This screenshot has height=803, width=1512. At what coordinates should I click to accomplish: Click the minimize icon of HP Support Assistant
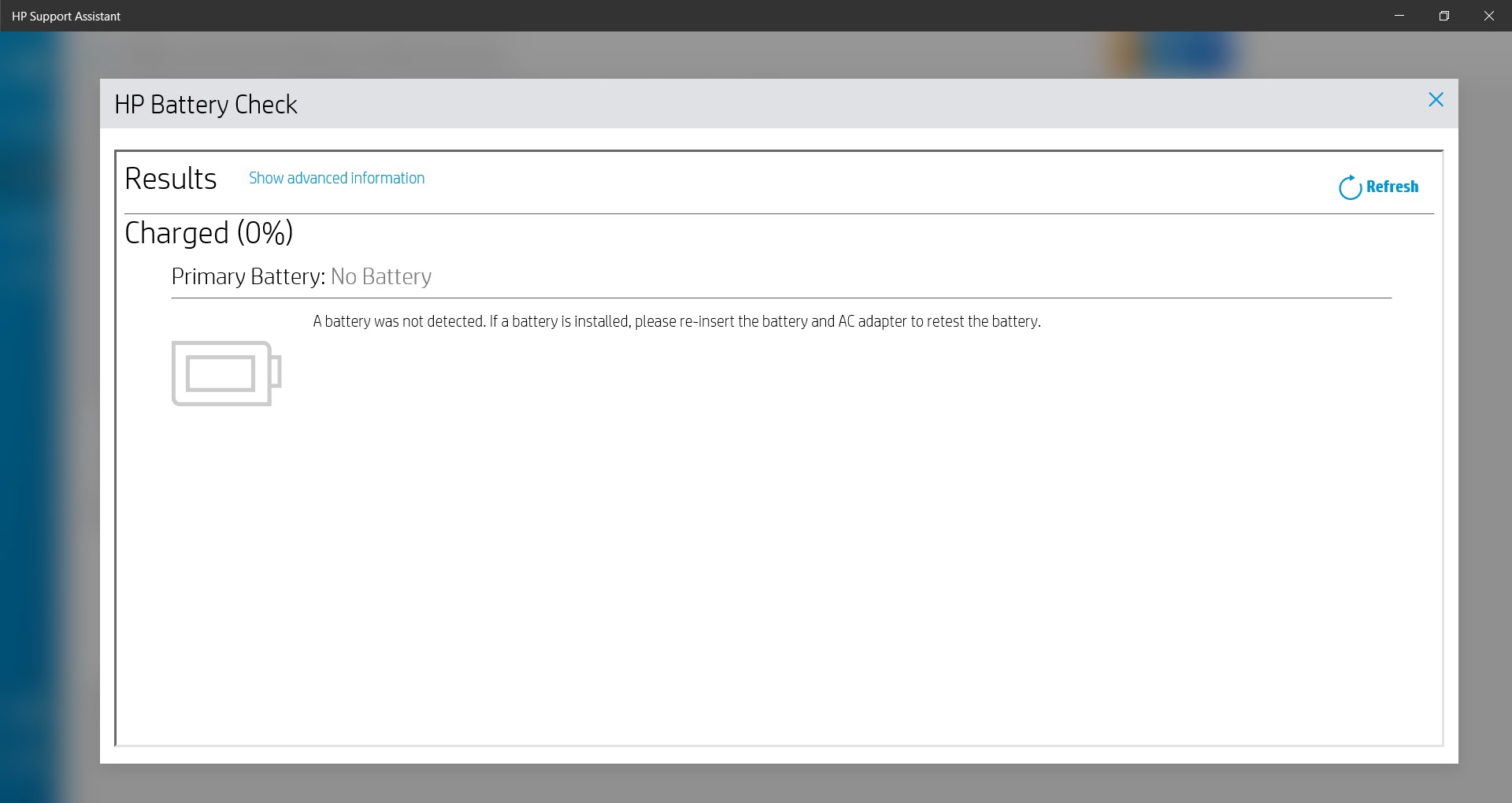1399,15
